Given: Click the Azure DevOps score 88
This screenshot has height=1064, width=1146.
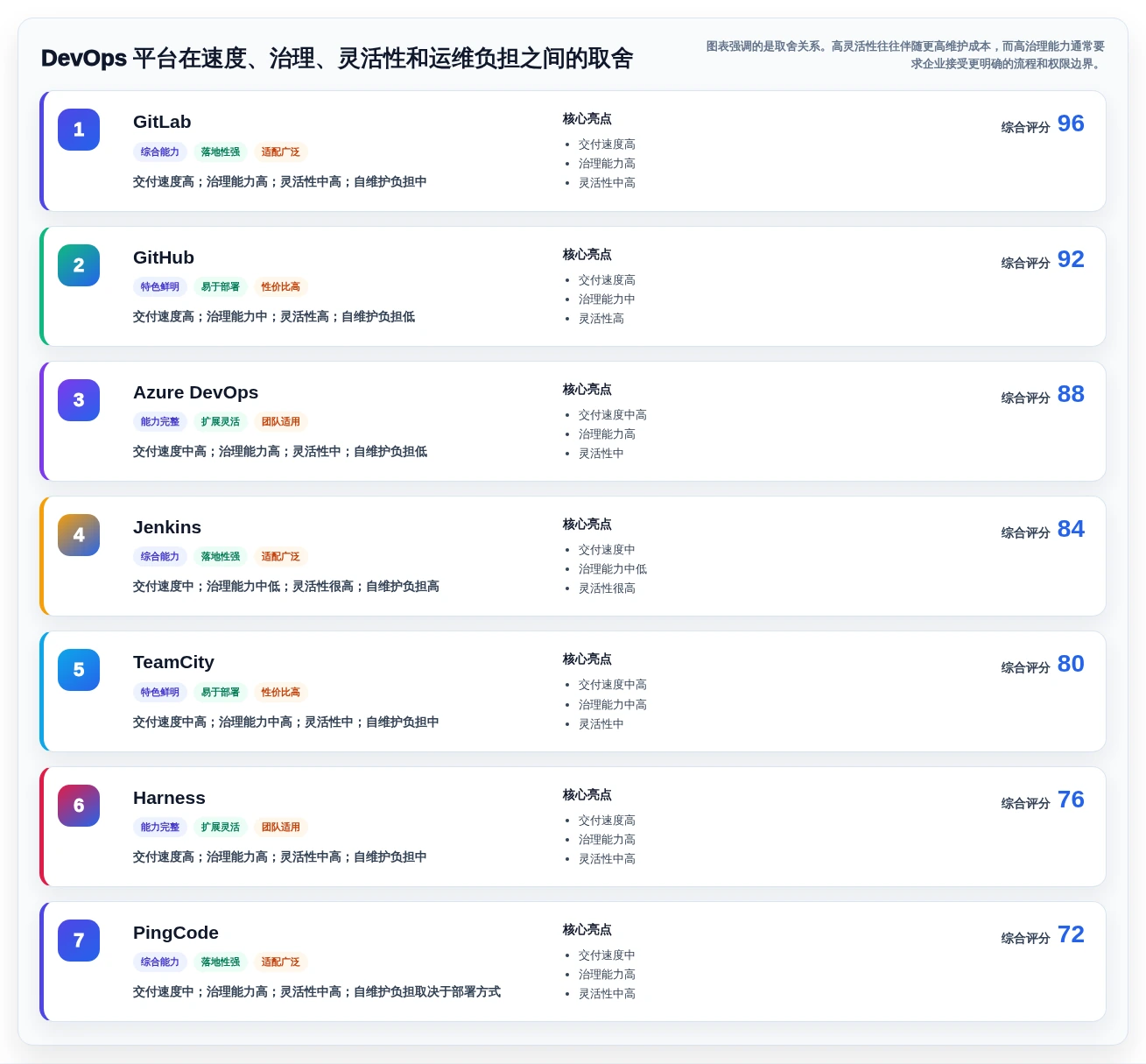Looking at the screenshot, I should 1071,394.
